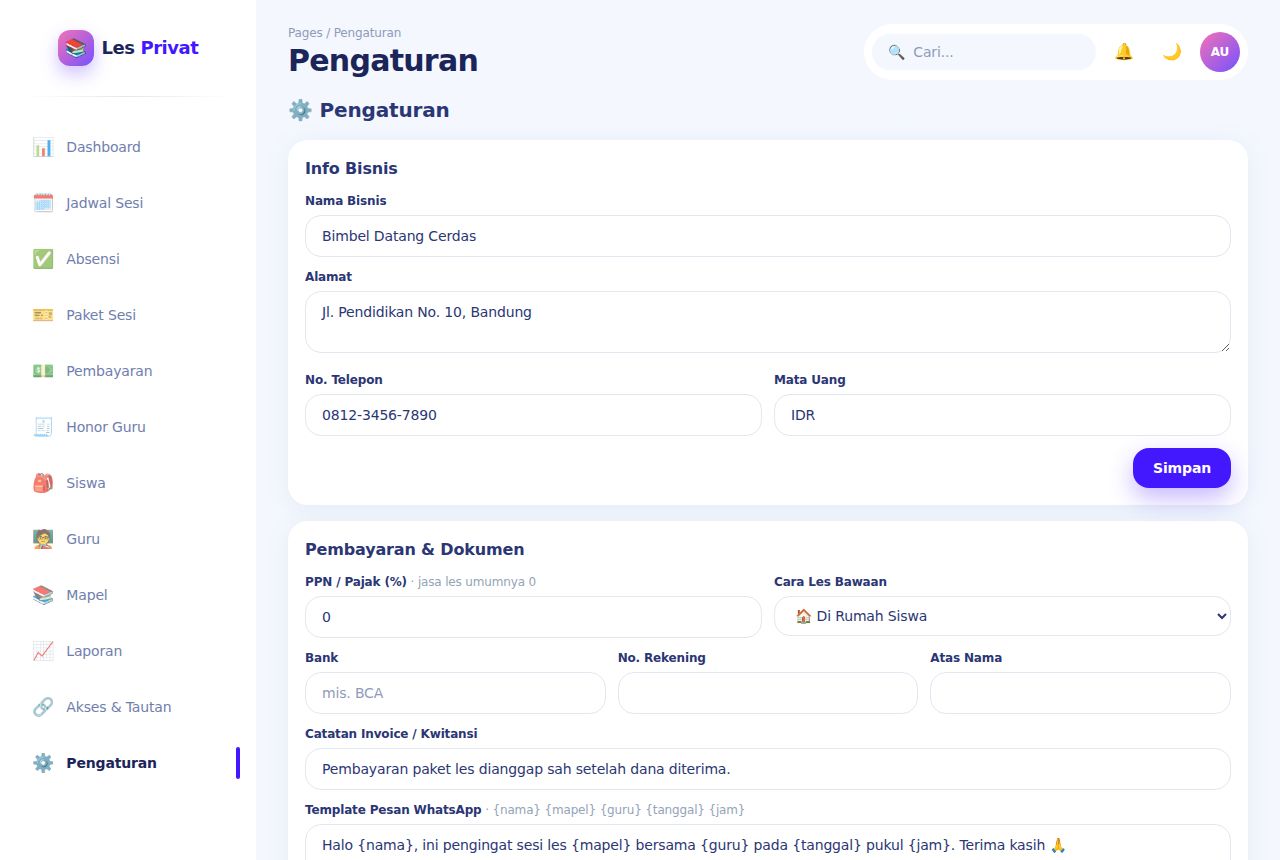The image size is (1280, 860).
Task: Click the Pembayaran money icon
Action: click(x=43, y=371)
